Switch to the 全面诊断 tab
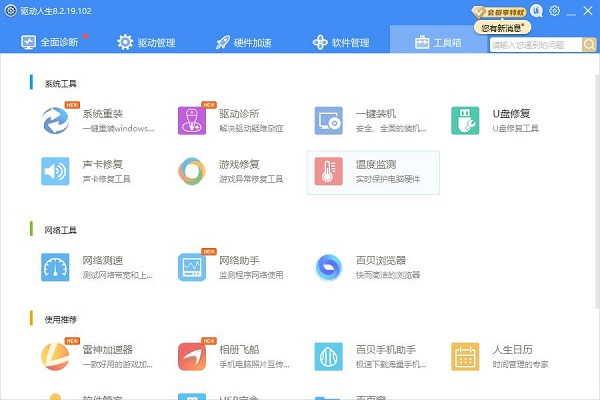 coord(50,42)
